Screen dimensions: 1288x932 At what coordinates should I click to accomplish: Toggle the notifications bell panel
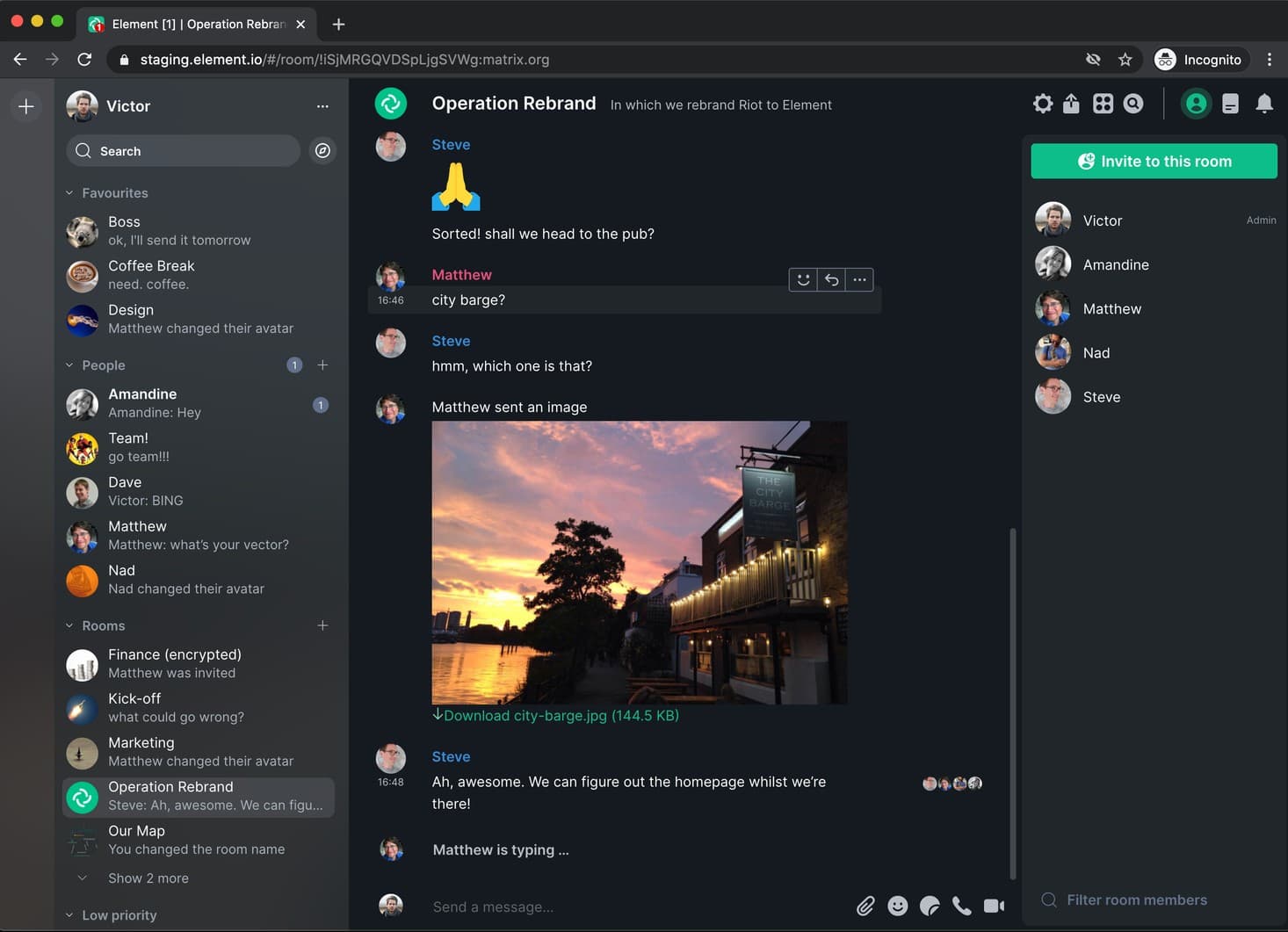coord(1264,104)
